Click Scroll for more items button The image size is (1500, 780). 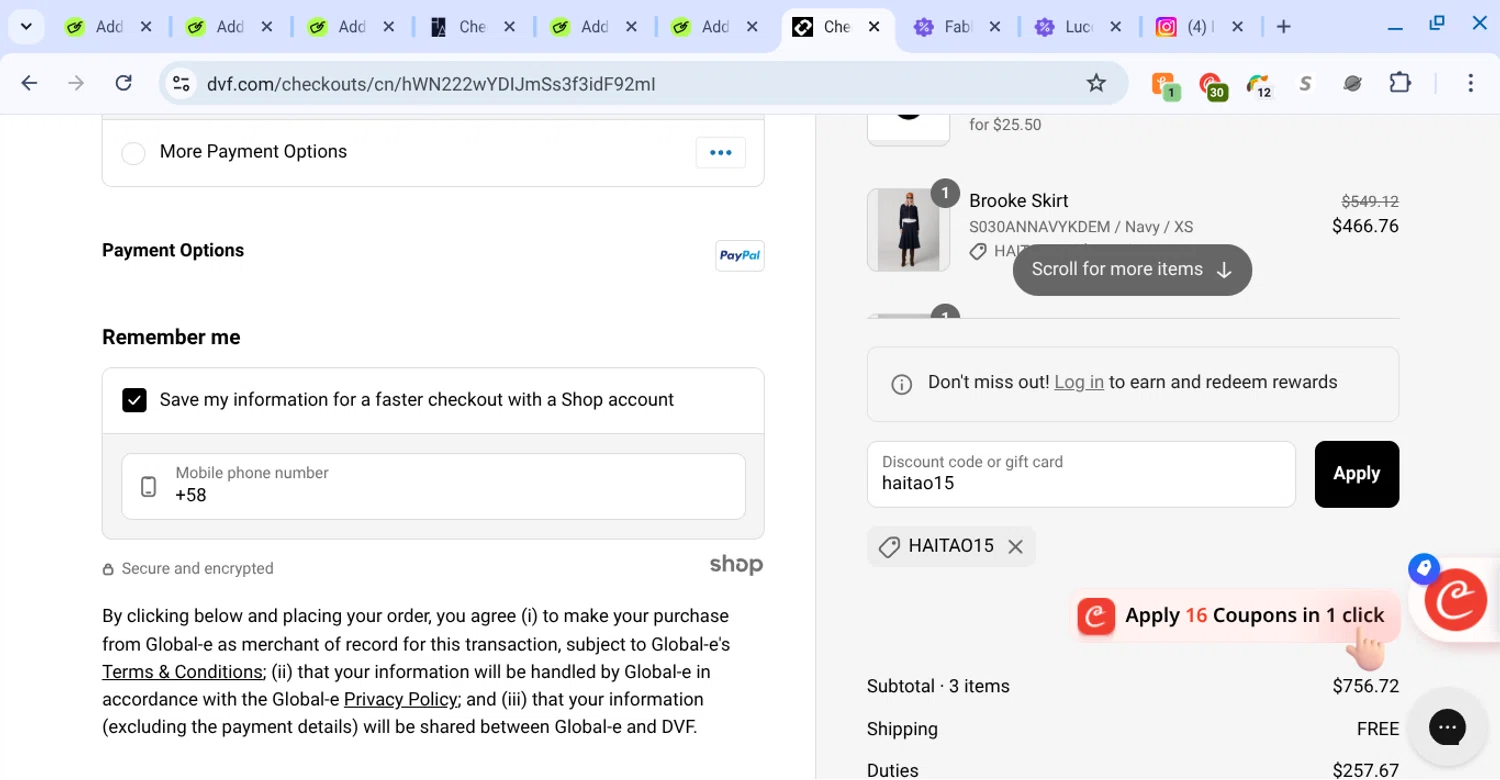click(x=1132, y=270)
